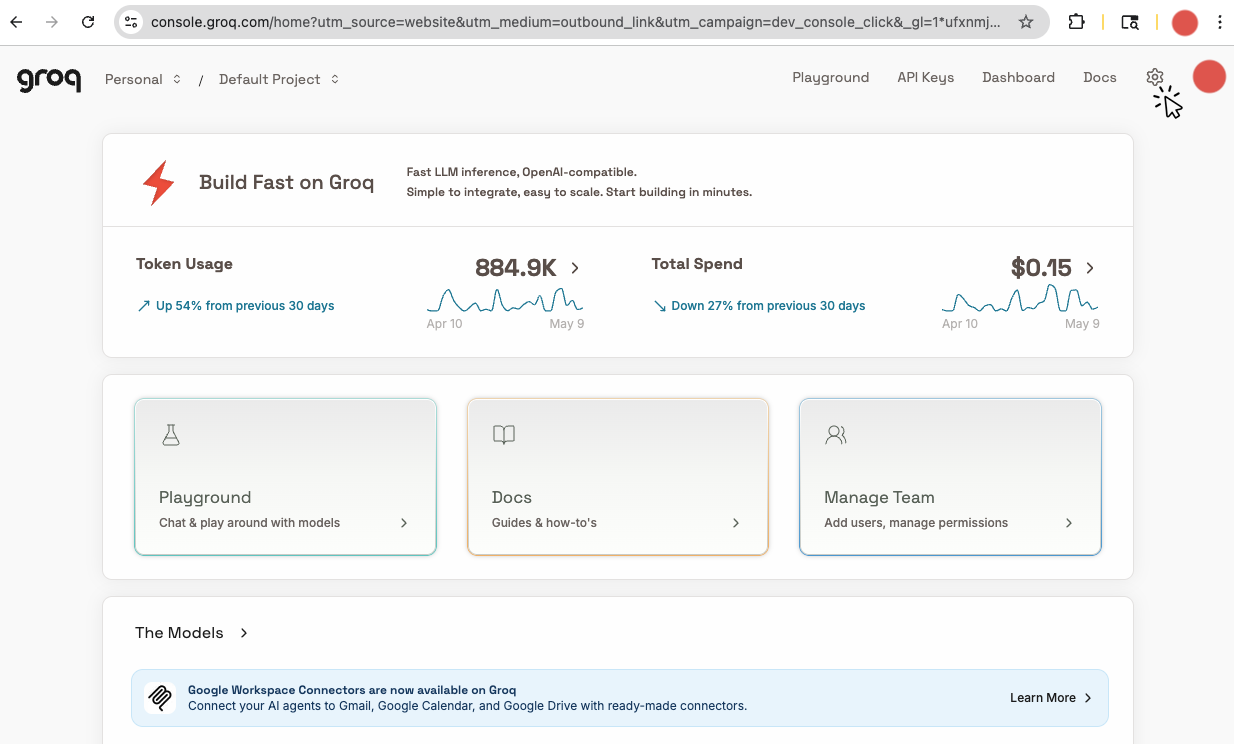The height and width of the screenshot is (744, 1234).
Task: Open Docs in the top navigation
Action: pos(1100,77)
